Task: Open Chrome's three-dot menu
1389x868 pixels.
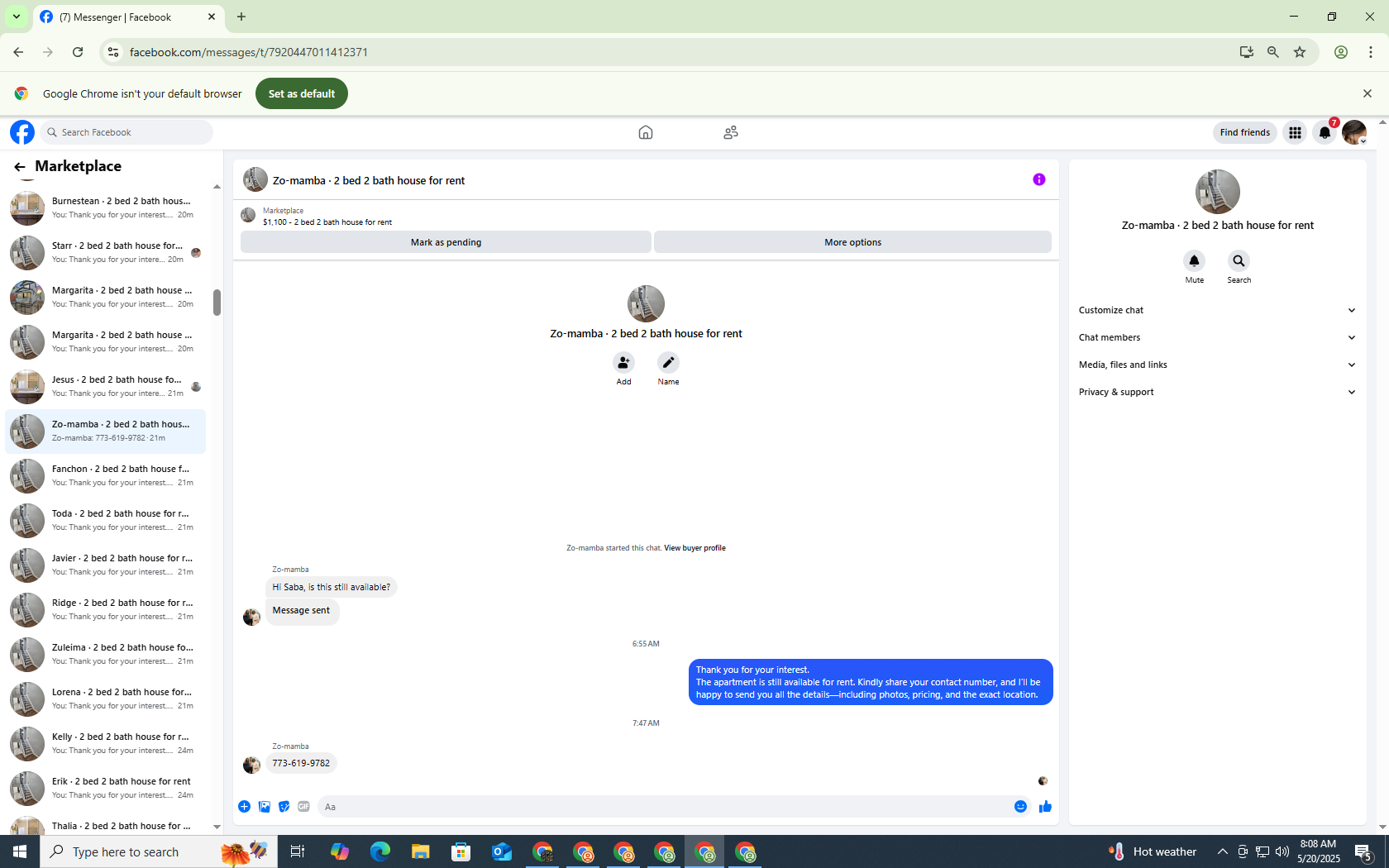Action: tap(1371, 52)
